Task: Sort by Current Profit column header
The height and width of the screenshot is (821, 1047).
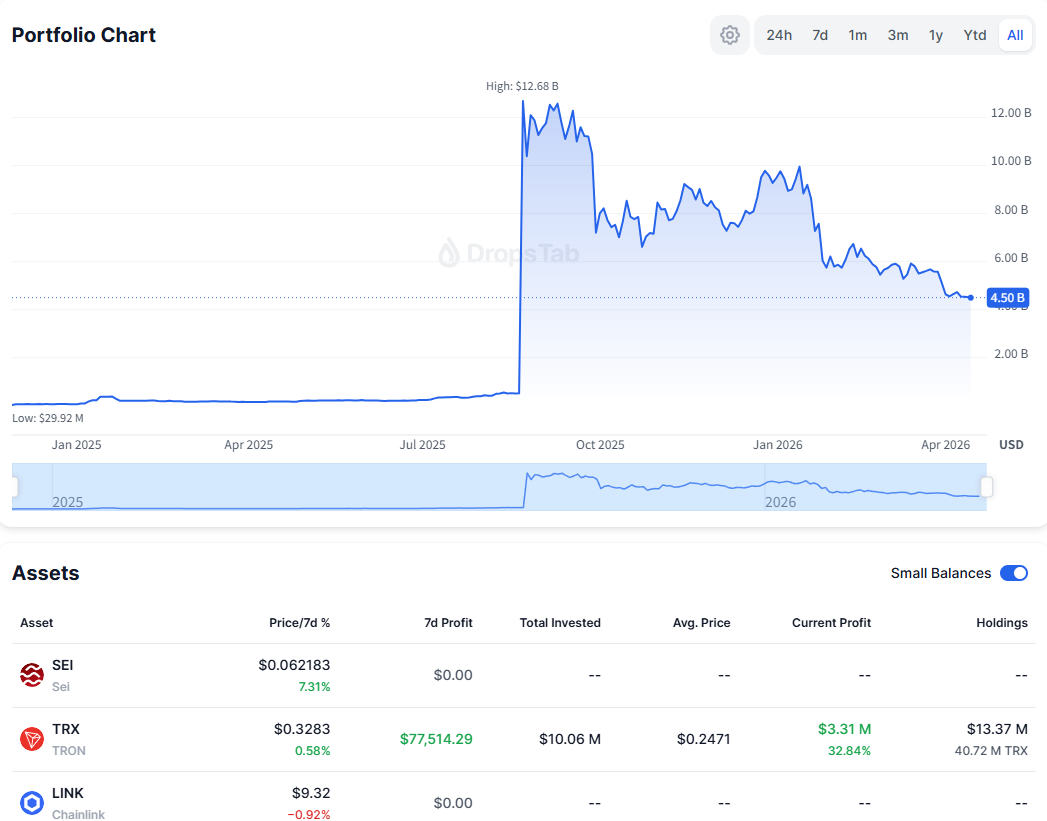Action: [x=831, y=622]
